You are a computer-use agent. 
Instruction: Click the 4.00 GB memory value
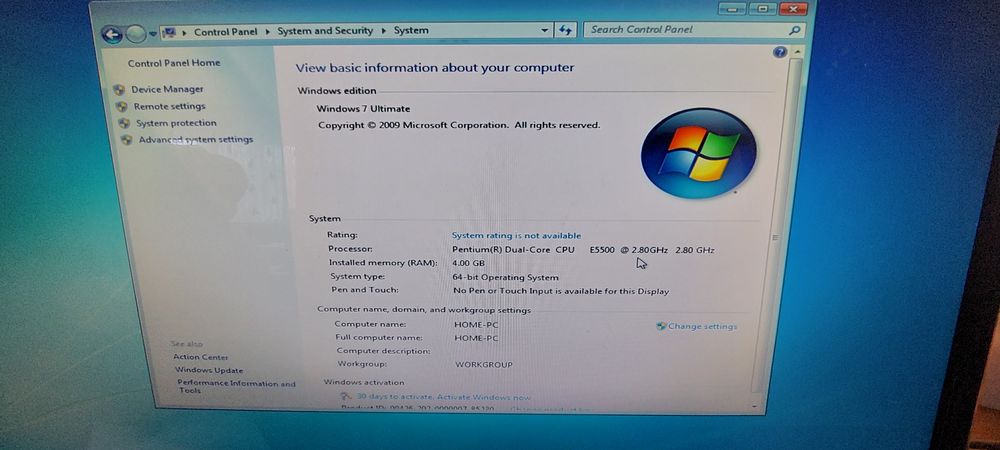click(x=468, y=263)
